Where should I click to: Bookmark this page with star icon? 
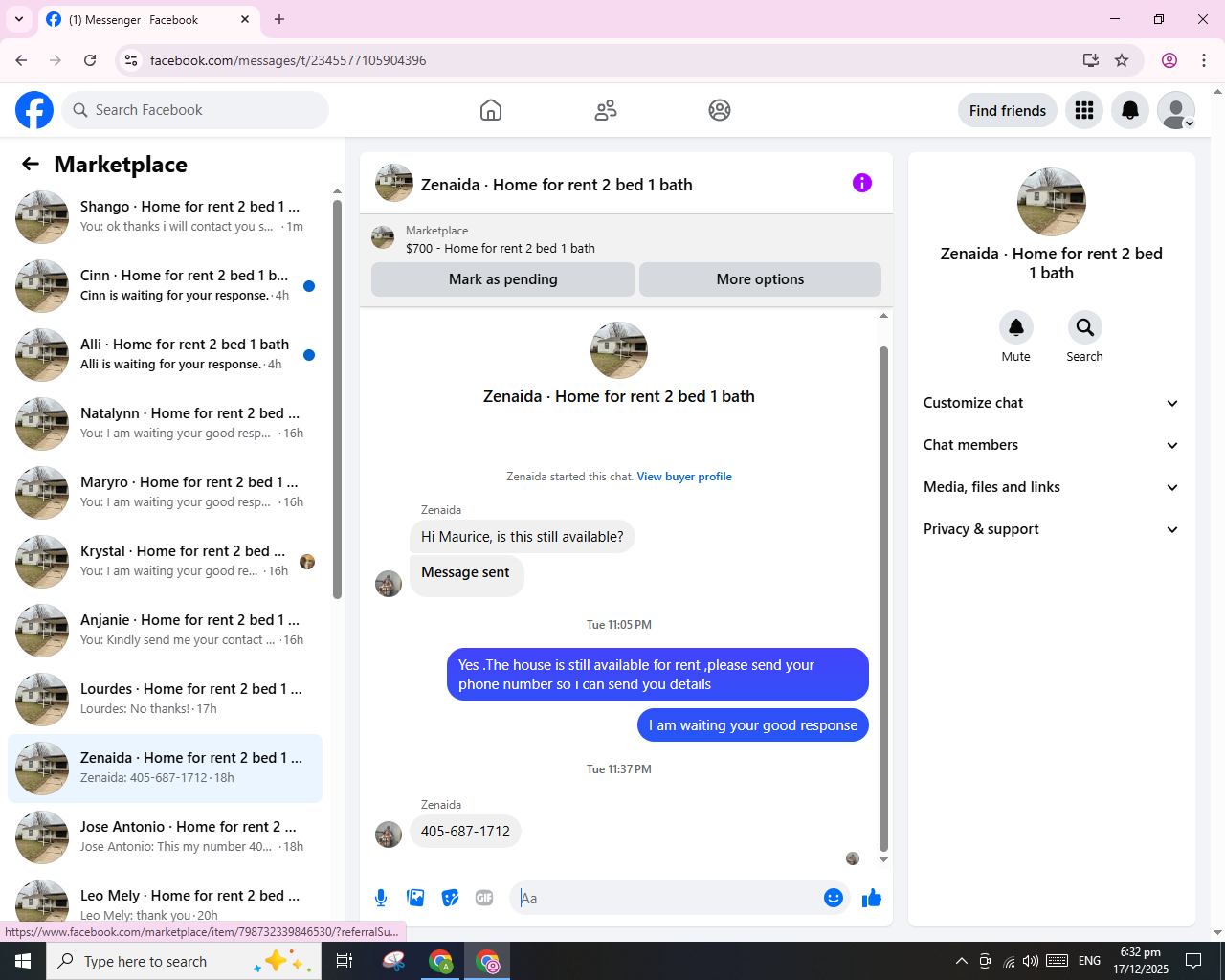tap(1122, 60)
